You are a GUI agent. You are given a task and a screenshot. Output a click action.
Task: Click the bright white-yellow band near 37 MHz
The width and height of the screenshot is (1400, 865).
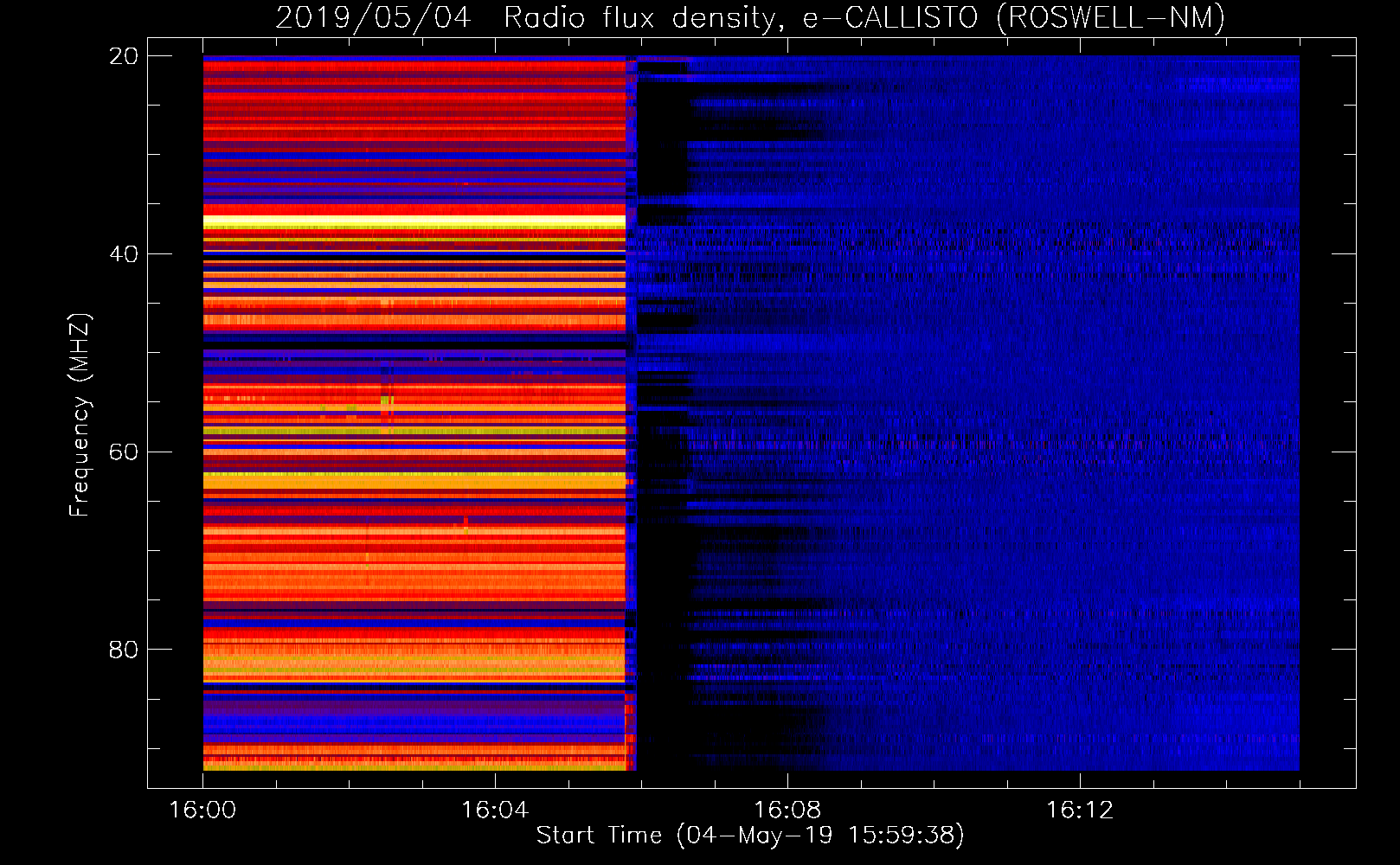414,221
